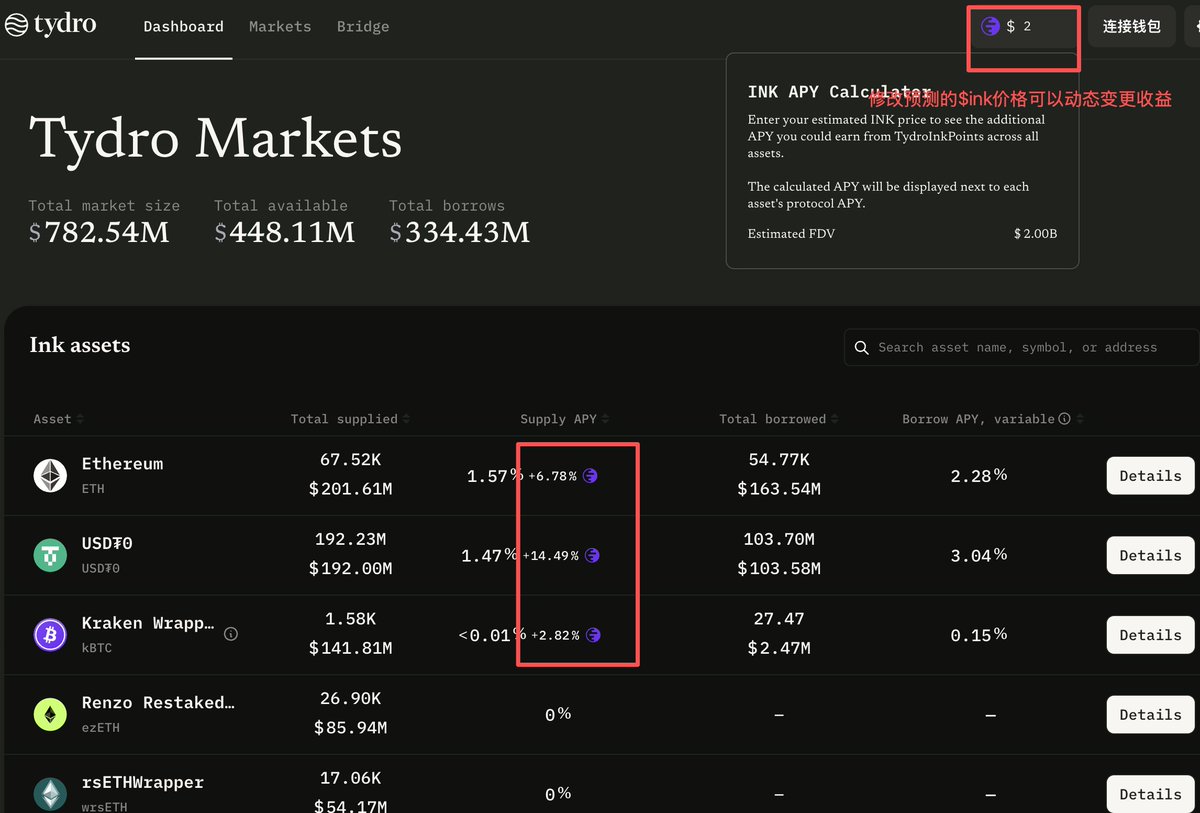The image size is (1200, 813).
Task: Click the $334.43M total borrows value
Action: [460, 233]
